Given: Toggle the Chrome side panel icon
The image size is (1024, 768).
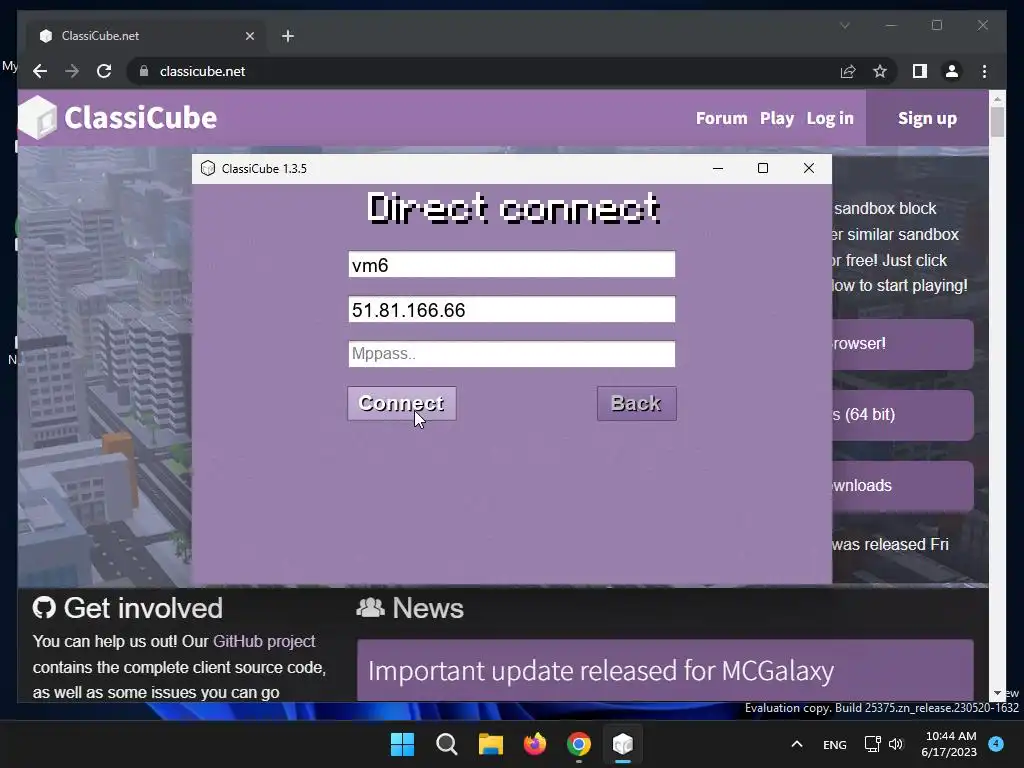Looking at the screenshot, I should [x=920, y=71].
